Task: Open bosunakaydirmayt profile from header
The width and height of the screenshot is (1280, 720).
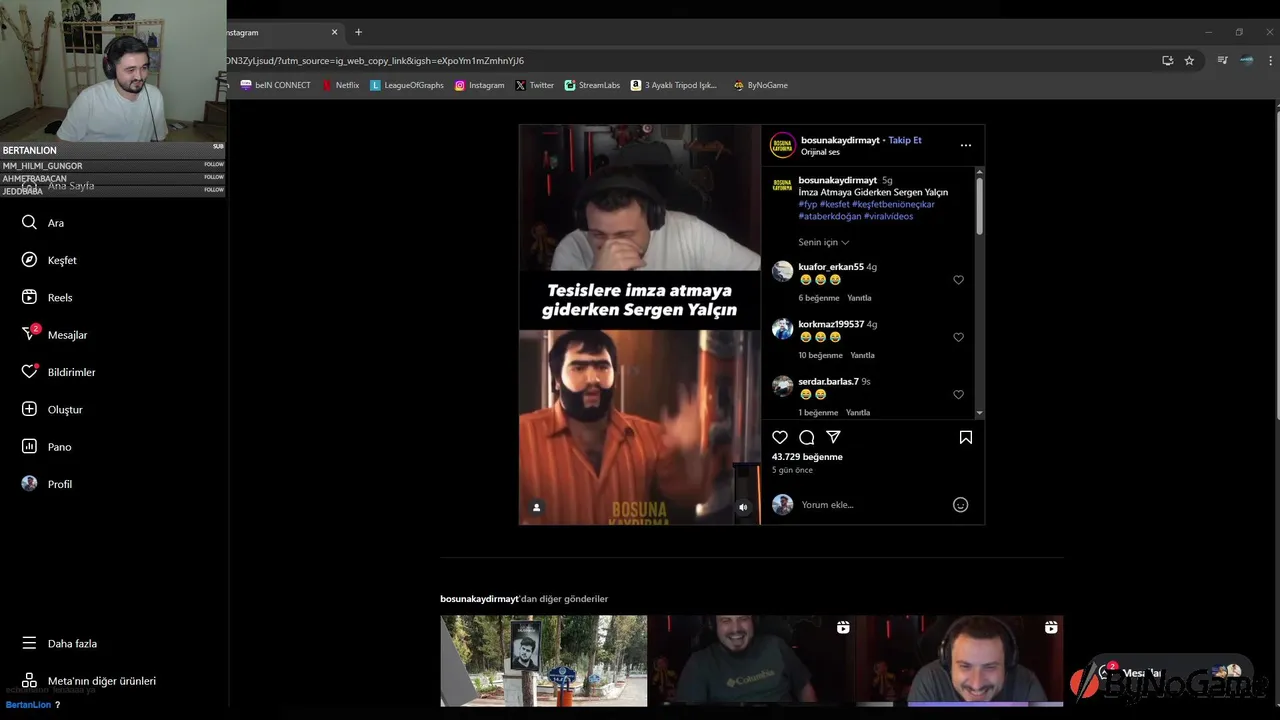Action: [x=840, y=140]
